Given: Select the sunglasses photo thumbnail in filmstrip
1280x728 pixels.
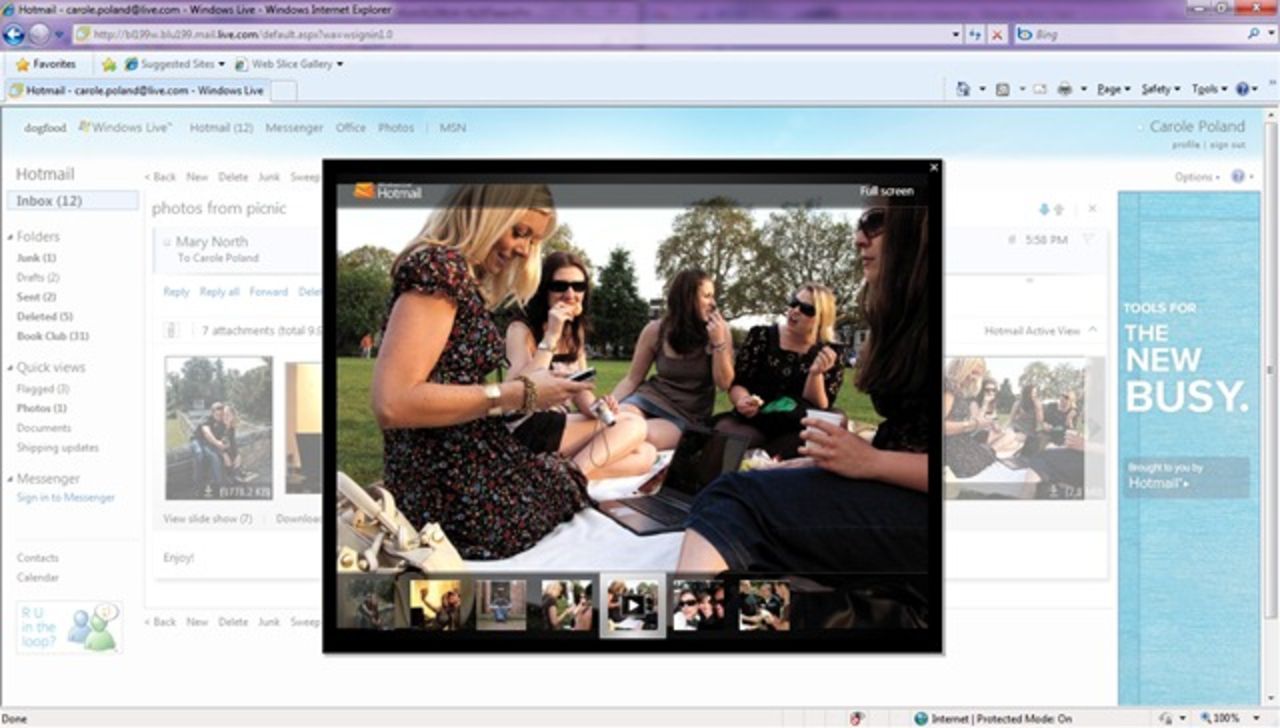Looking at the screenshot, I should 698,605.
